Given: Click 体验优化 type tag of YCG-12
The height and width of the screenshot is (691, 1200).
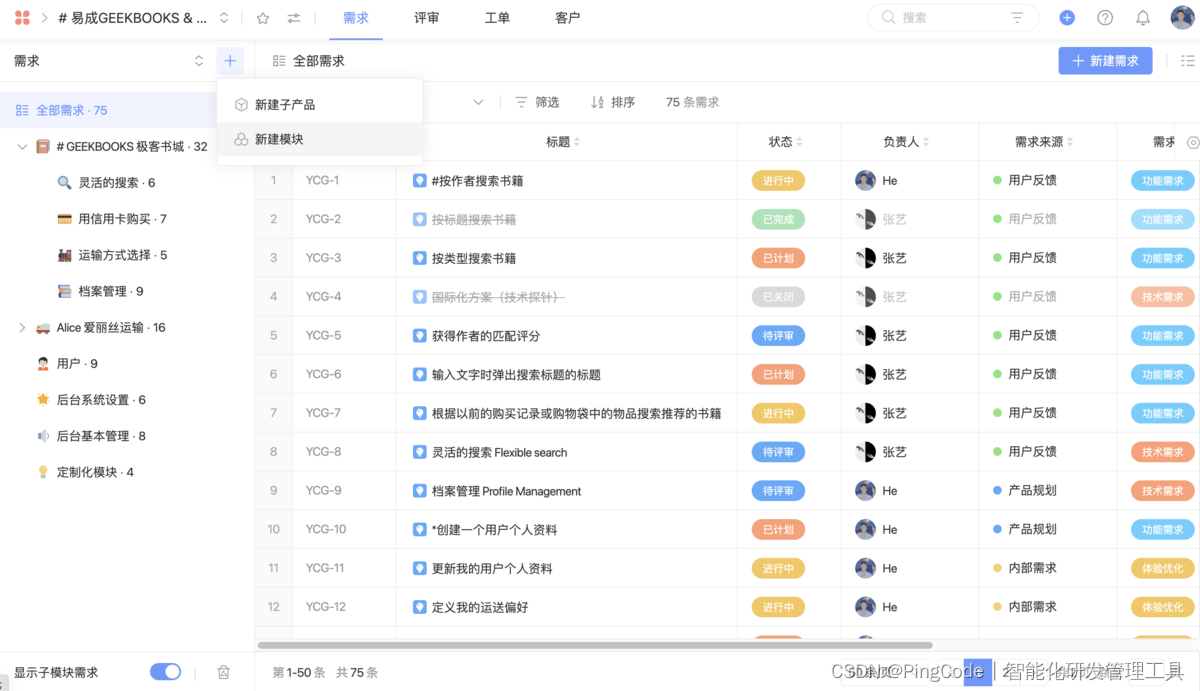Looking at the screenshot, I should 1163,607.
